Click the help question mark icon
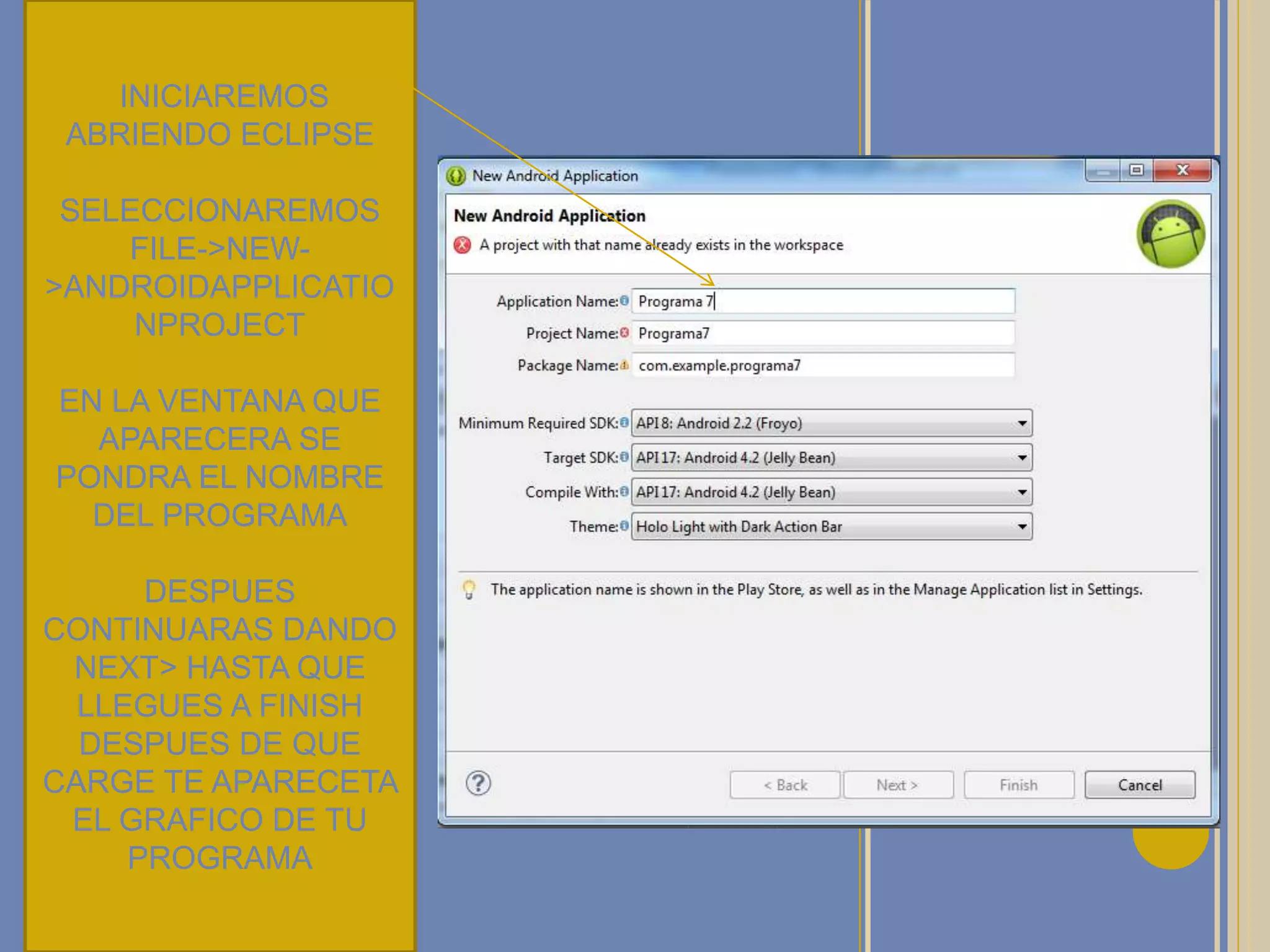 tap(478, 783)
